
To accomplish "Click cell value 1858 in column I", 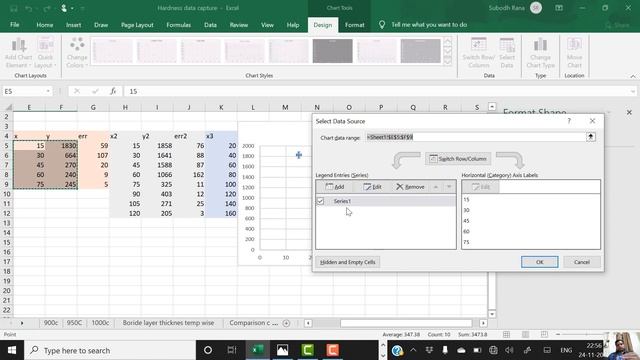I will 164,146.
